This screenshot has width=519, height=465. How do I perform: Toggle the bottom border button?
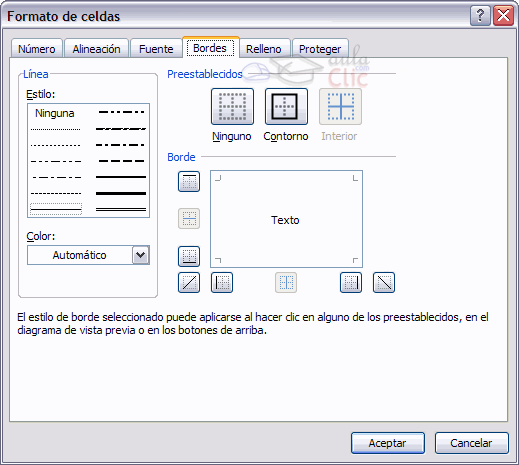click(x=189, y=256)
